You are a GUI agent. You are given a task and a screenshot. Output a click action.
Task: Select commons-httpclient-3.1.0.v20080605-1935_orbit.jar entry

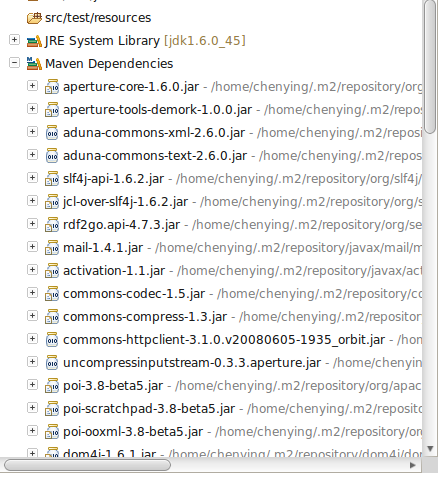pyautogui.click(x=224, y=340)
